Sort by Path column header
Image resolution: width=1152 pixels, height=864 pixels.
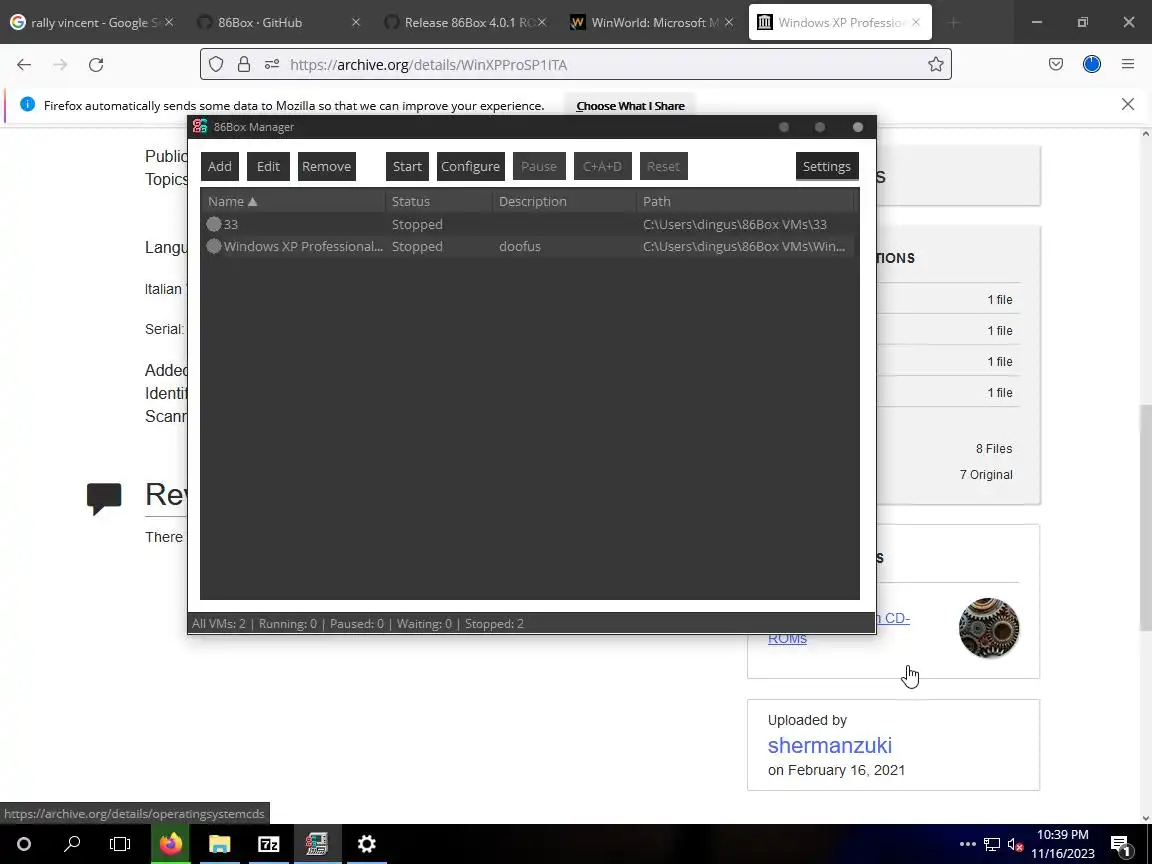pyautogui.click(x=745, y=201)
